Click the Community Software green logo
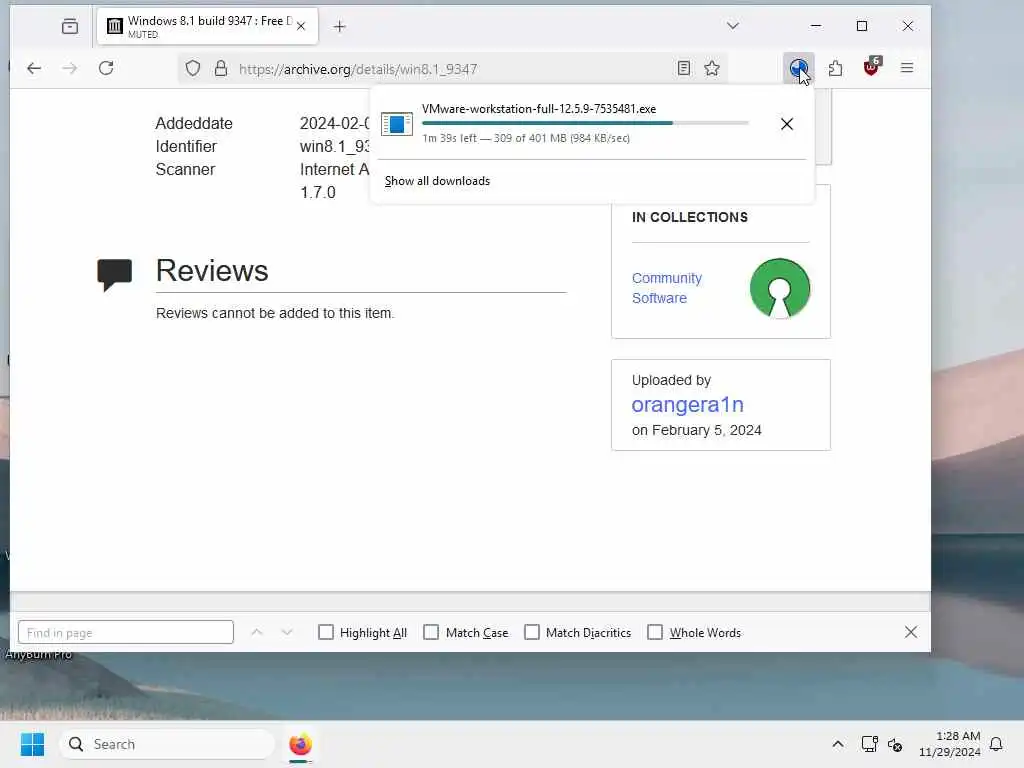1024x768 pixels. pos(780,288)
